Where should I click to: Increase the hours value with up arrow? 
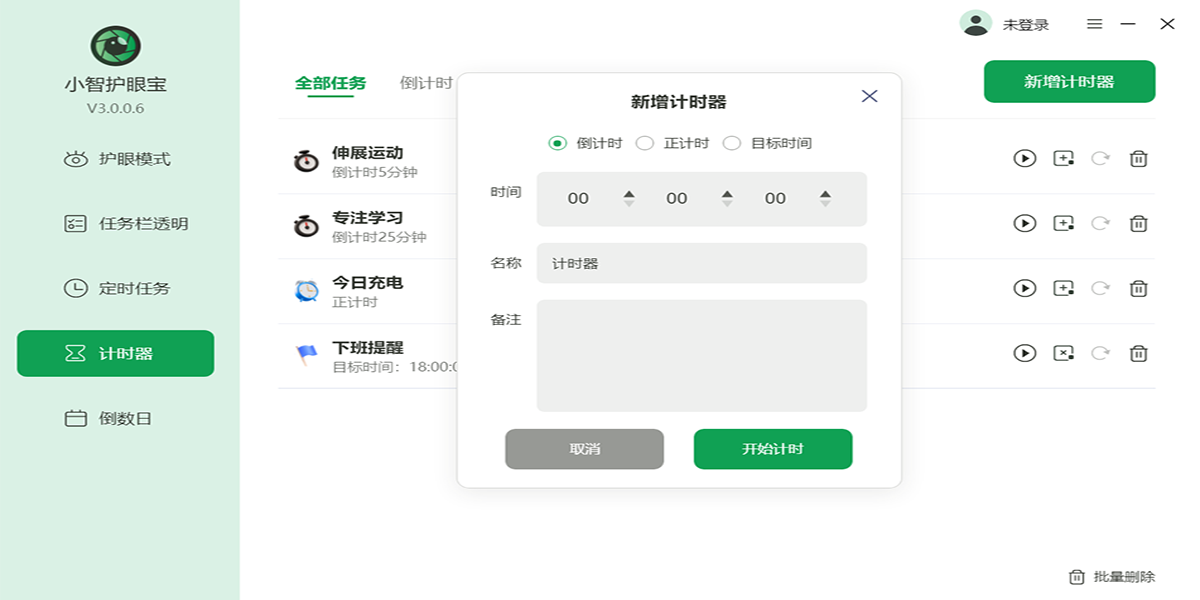point(629,194)
